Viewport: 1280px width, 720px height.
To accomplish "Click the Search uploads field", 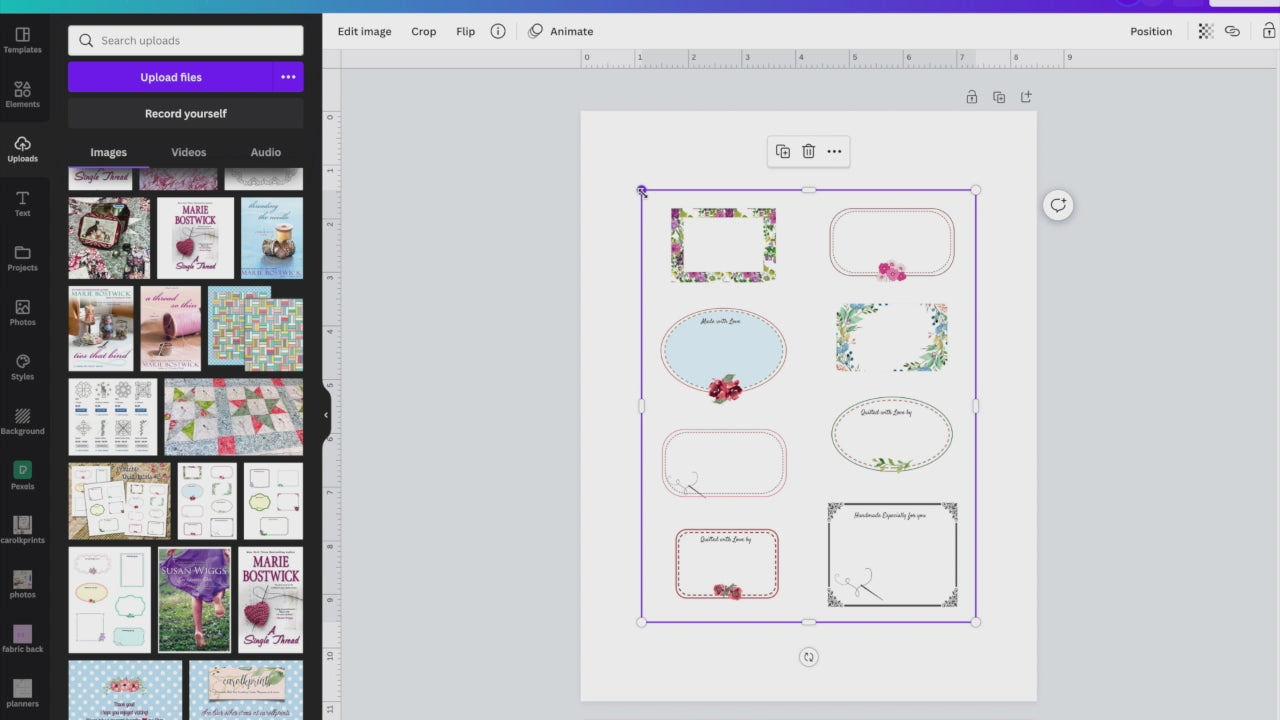I will point(186,40).
